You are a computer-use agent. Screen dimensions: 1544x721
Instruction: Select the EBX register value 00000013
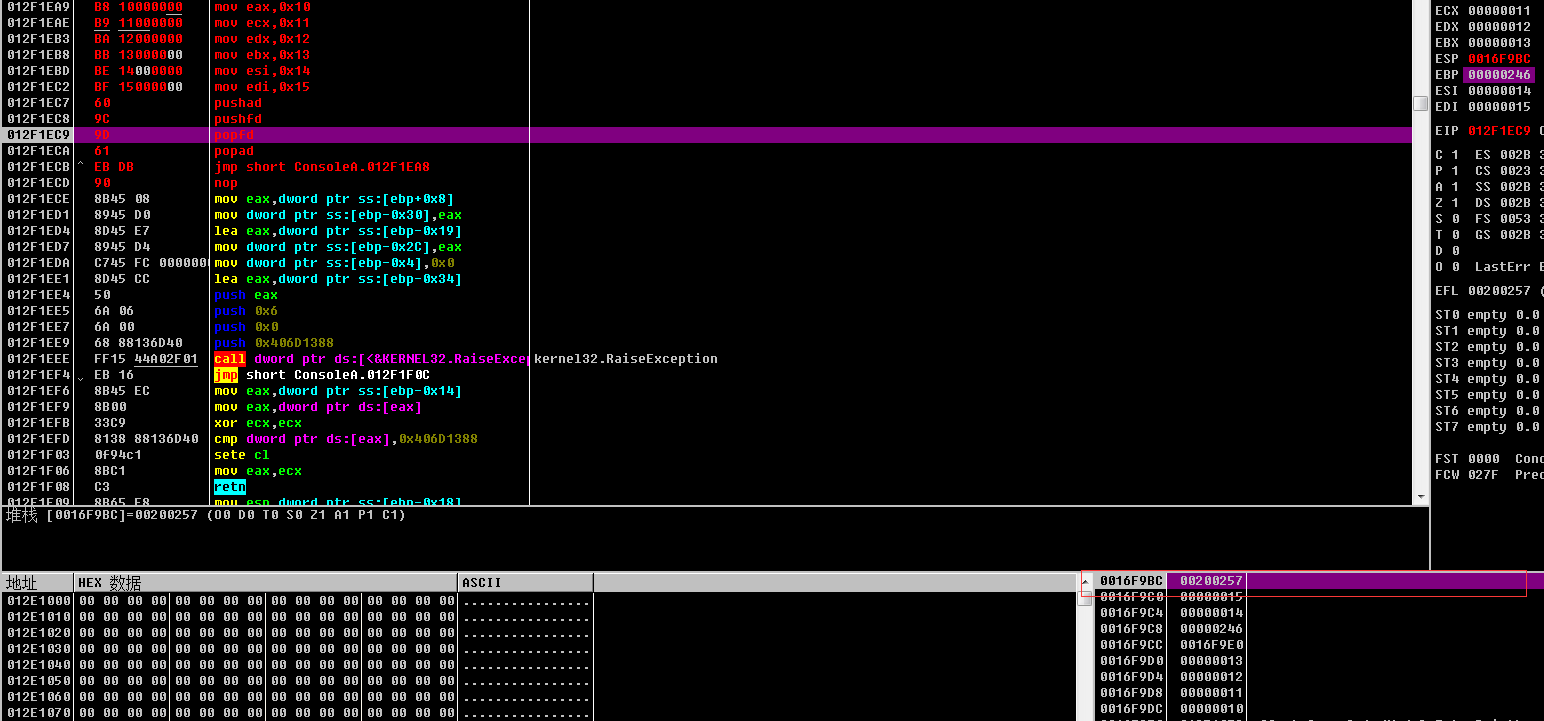(1499, 43)
